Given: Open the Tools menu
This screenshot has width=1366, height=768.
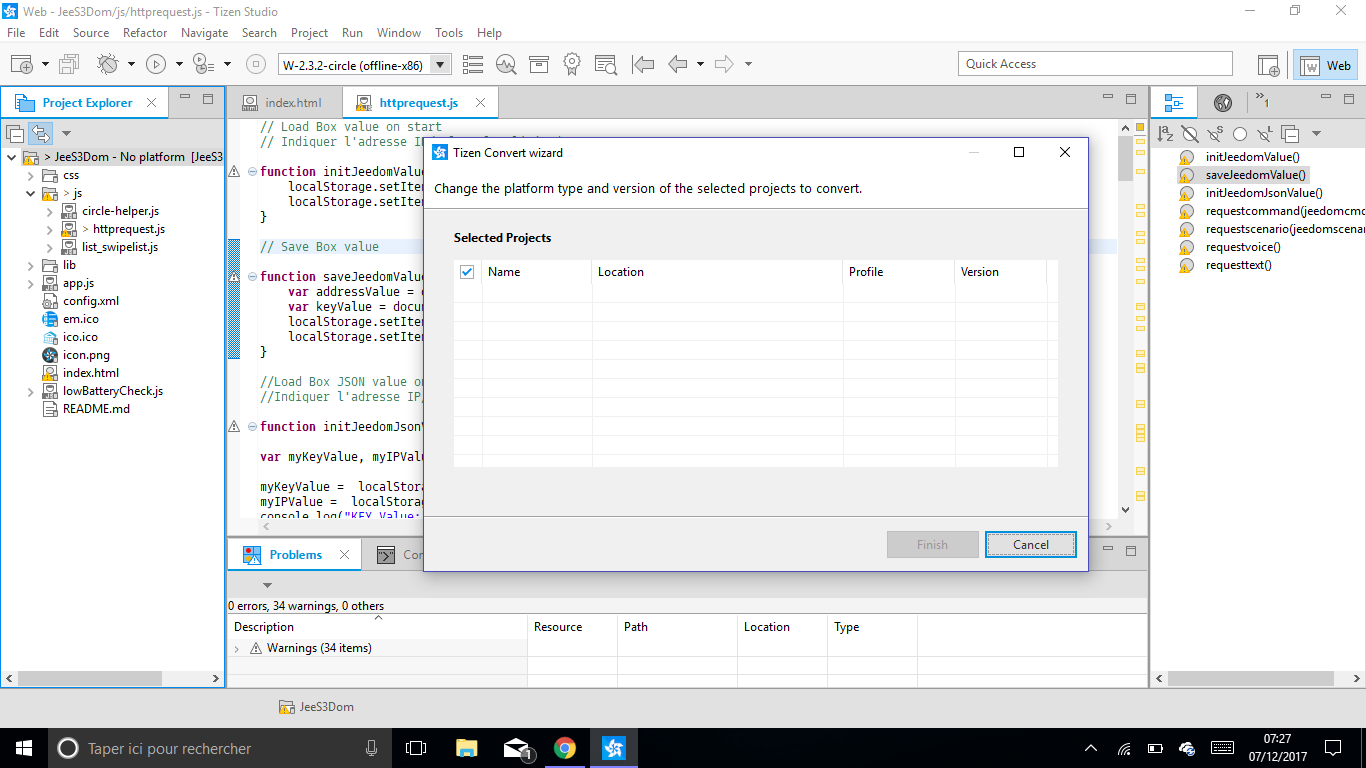Looking at the screenshot, I should coord(449,32).
